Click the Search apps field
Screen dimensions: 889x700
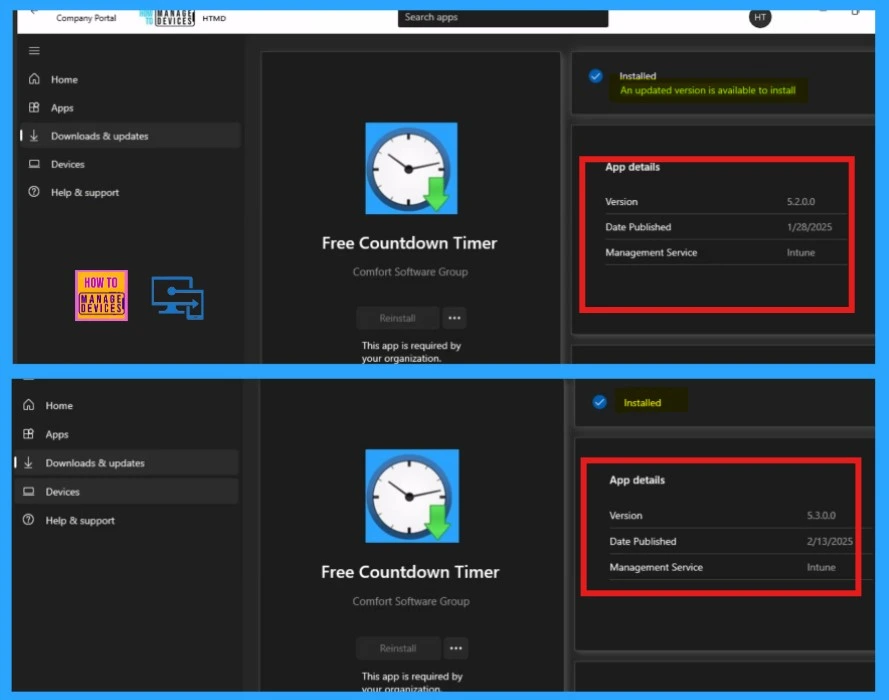(x=503, y=18)
